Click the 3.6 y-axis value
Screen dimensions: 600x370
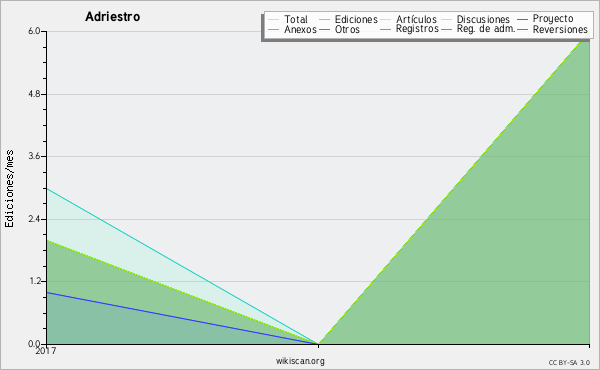click(x=34, y=156)
